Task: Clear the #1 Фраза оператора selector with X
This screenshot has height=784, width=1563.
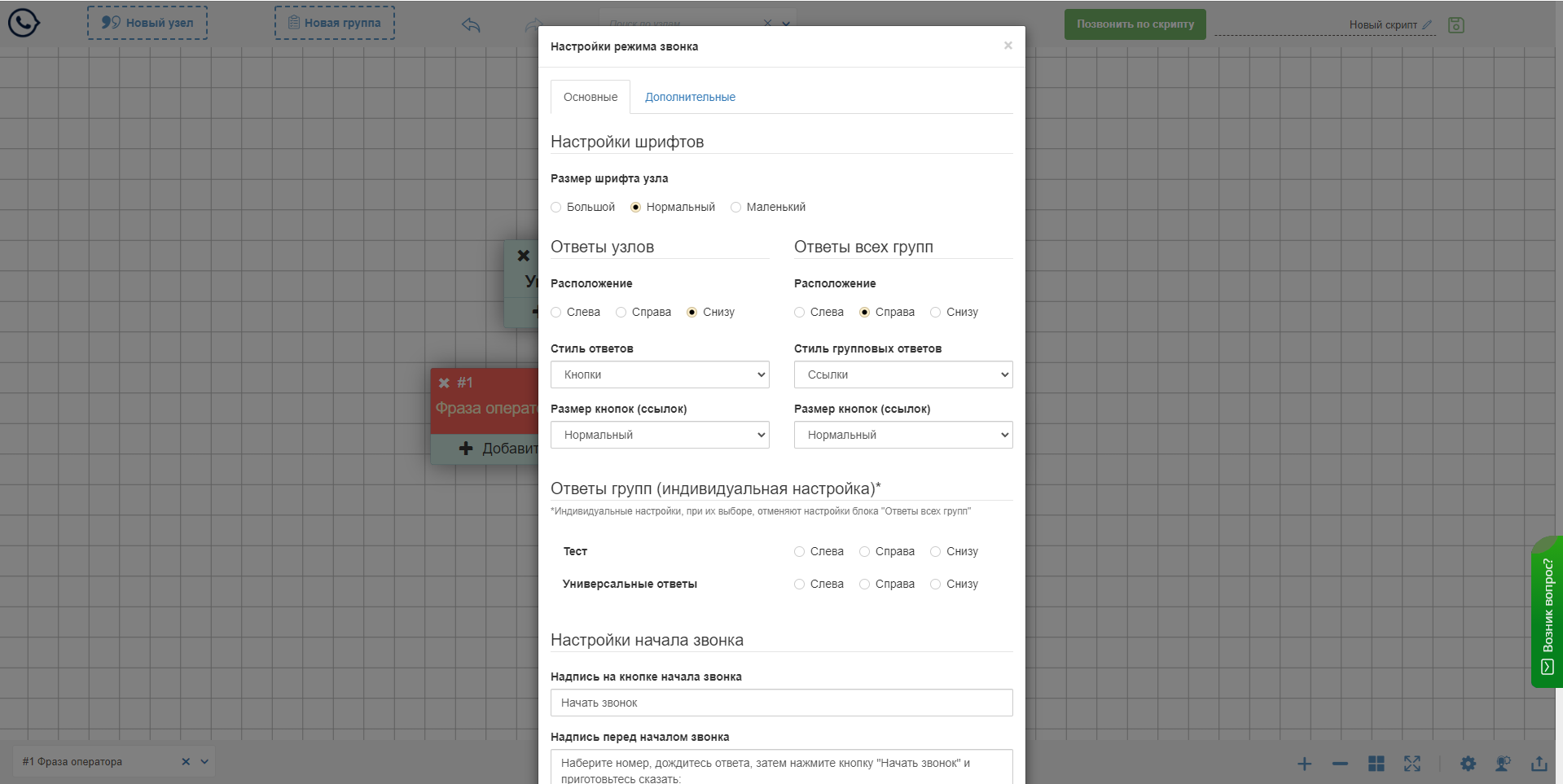Action: [186, 762]
